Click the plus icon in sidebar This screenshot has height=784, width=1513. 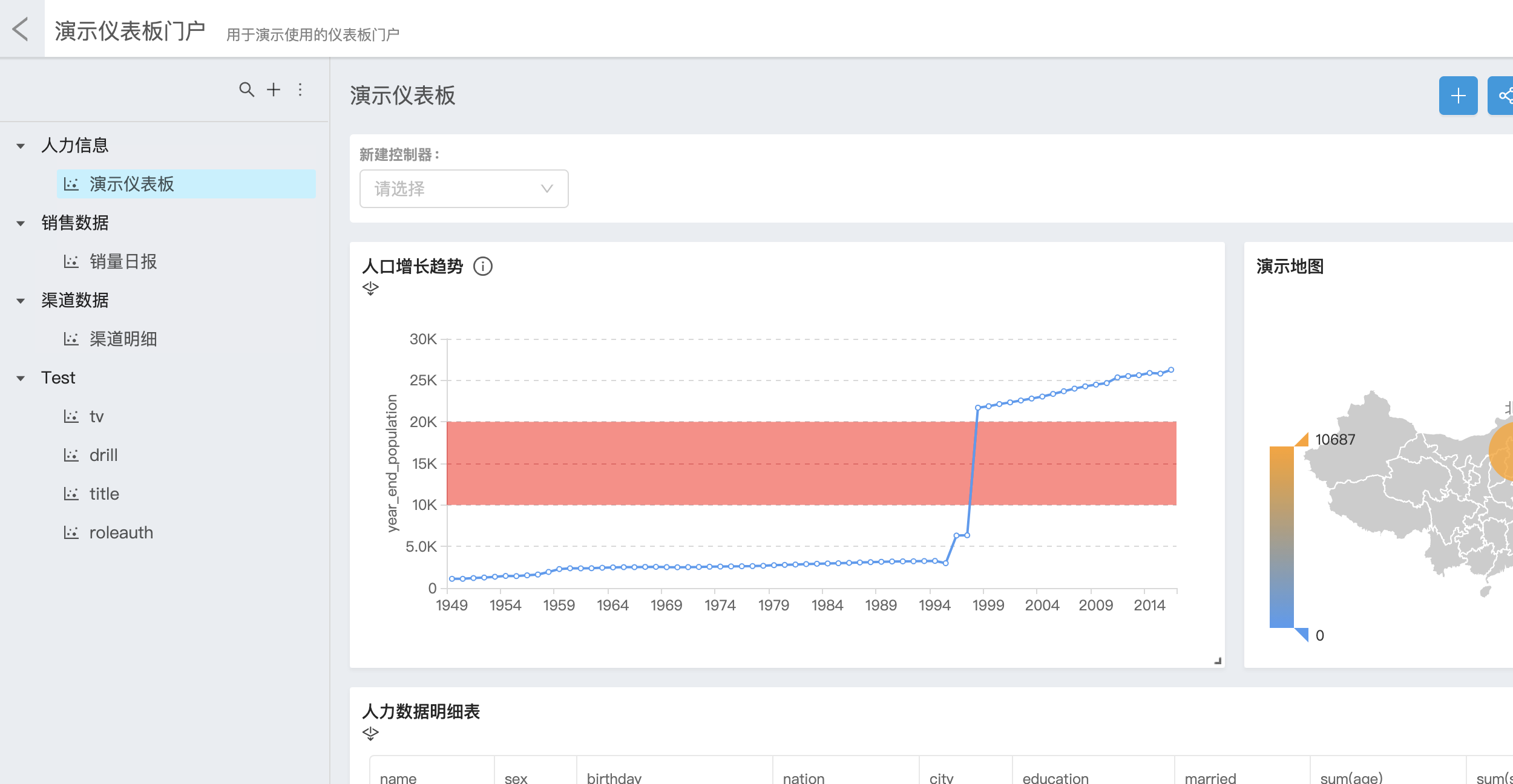tap(274, 90)
